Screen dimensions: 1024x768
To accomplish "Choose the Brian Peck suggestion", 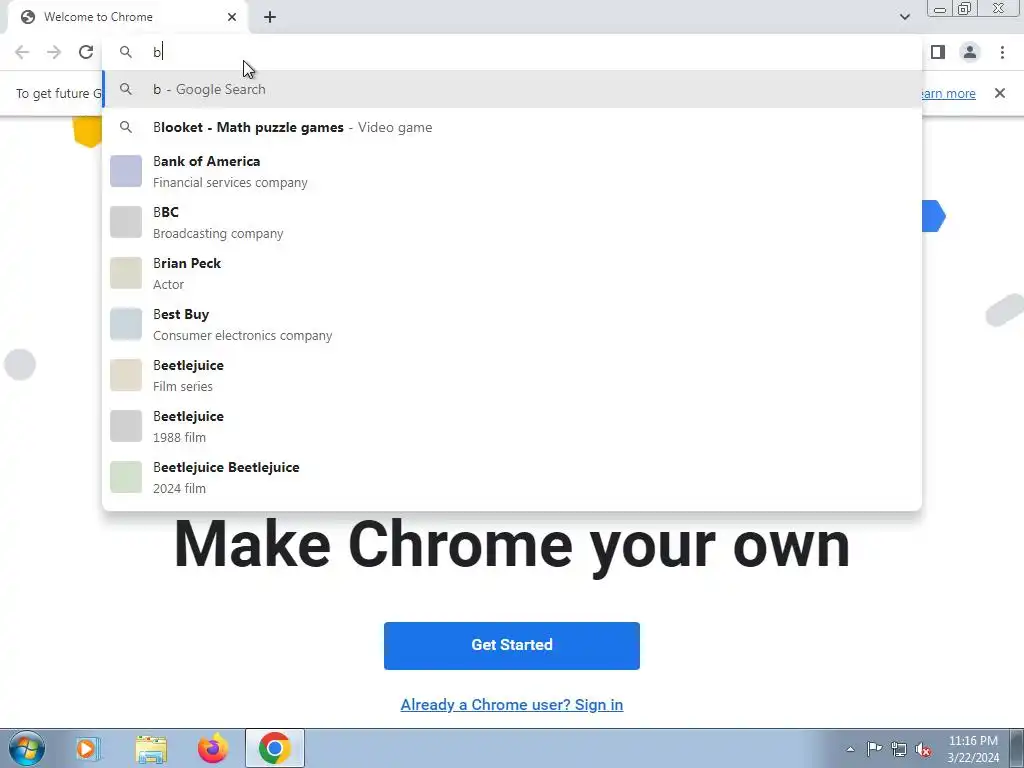I will coord(512,273).
